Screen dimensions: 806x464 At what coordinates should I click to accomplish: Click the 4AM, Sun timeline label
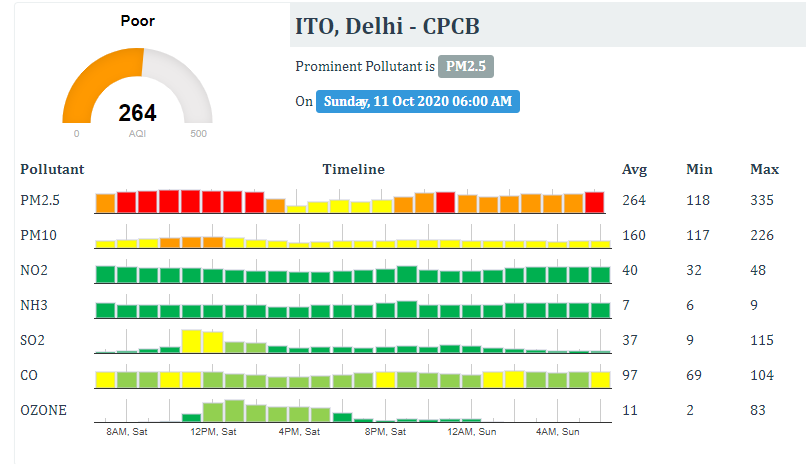(558, 432)
